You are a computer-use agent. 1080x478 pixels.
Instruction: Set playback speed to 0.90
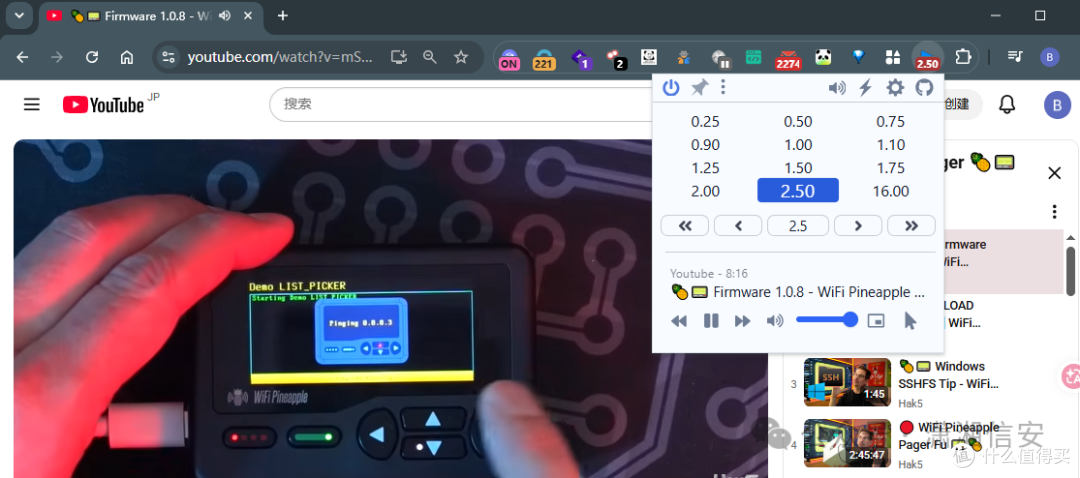pyautogui.click(x=705, y=145)
